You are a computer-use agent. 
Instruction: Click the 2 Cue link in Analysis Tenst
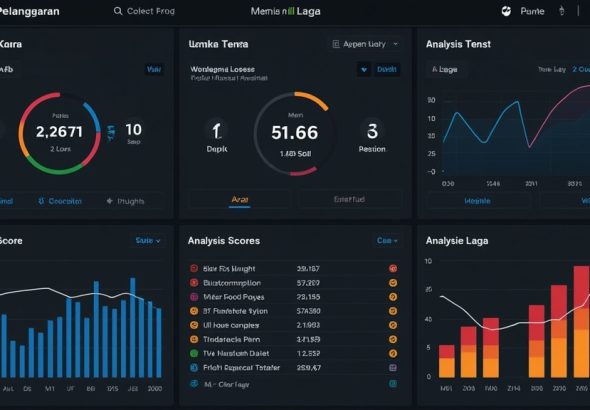(x=581, y=69)
